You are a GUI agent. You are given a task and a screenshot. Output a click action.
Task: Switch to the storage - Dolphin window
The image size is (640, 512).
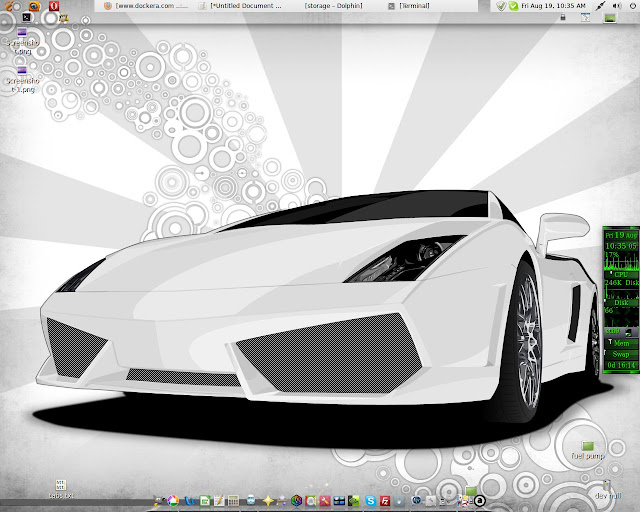(333, 6)
